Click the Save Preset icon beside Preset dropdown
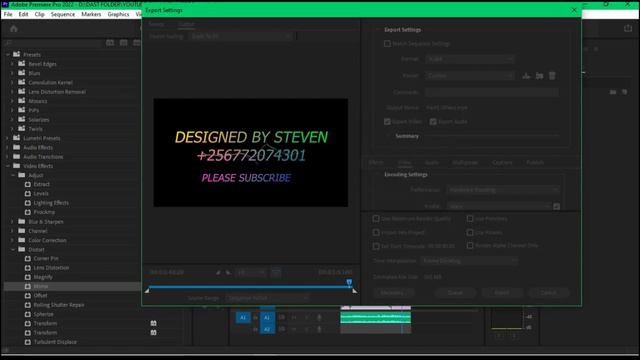The width and height of the screenshot is (640, 360). [x=526, y=76]
